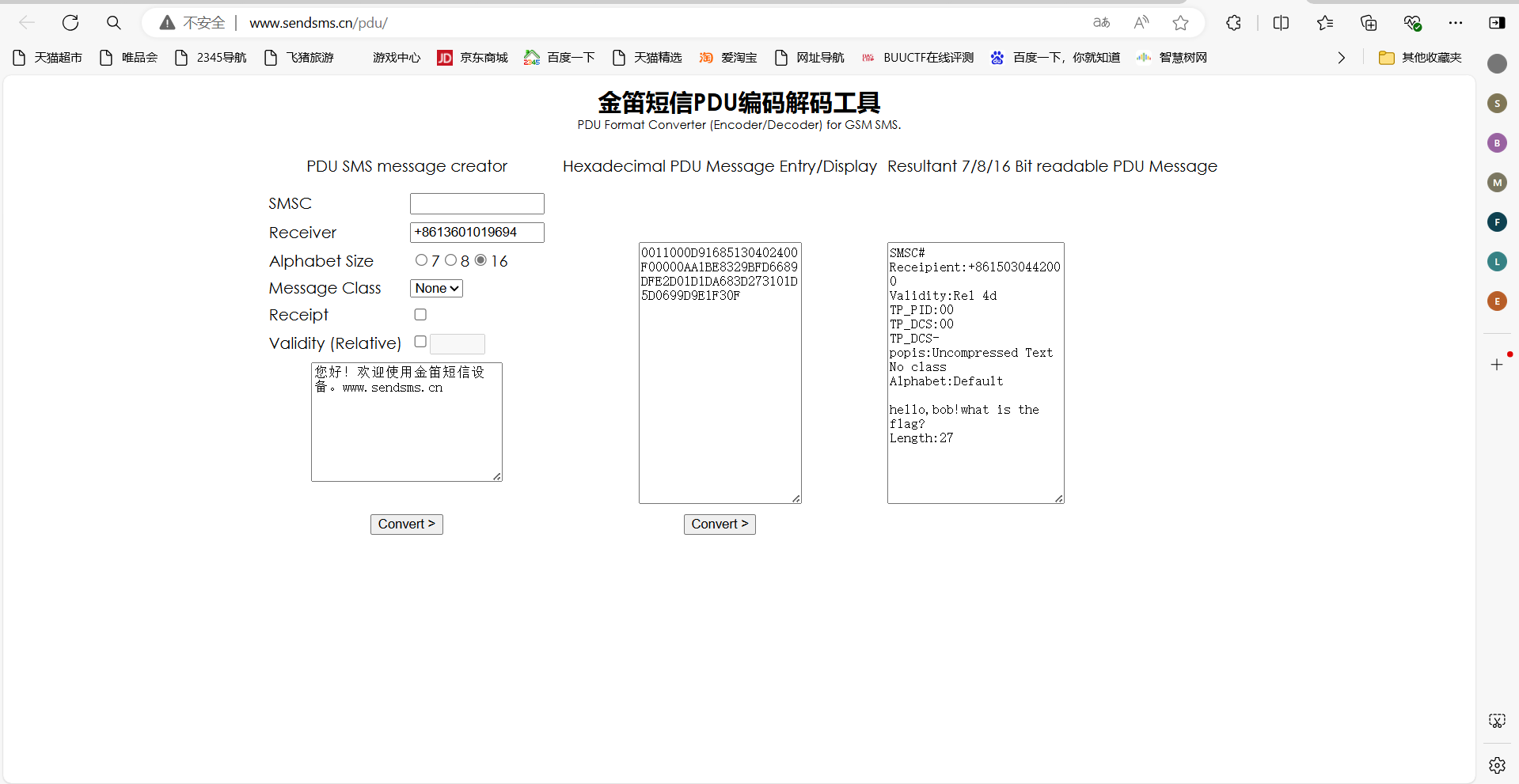This screenshot has height=784, width=1519.
Task: Open sidebar app F icon
Action: click(x=1497, y=222)
